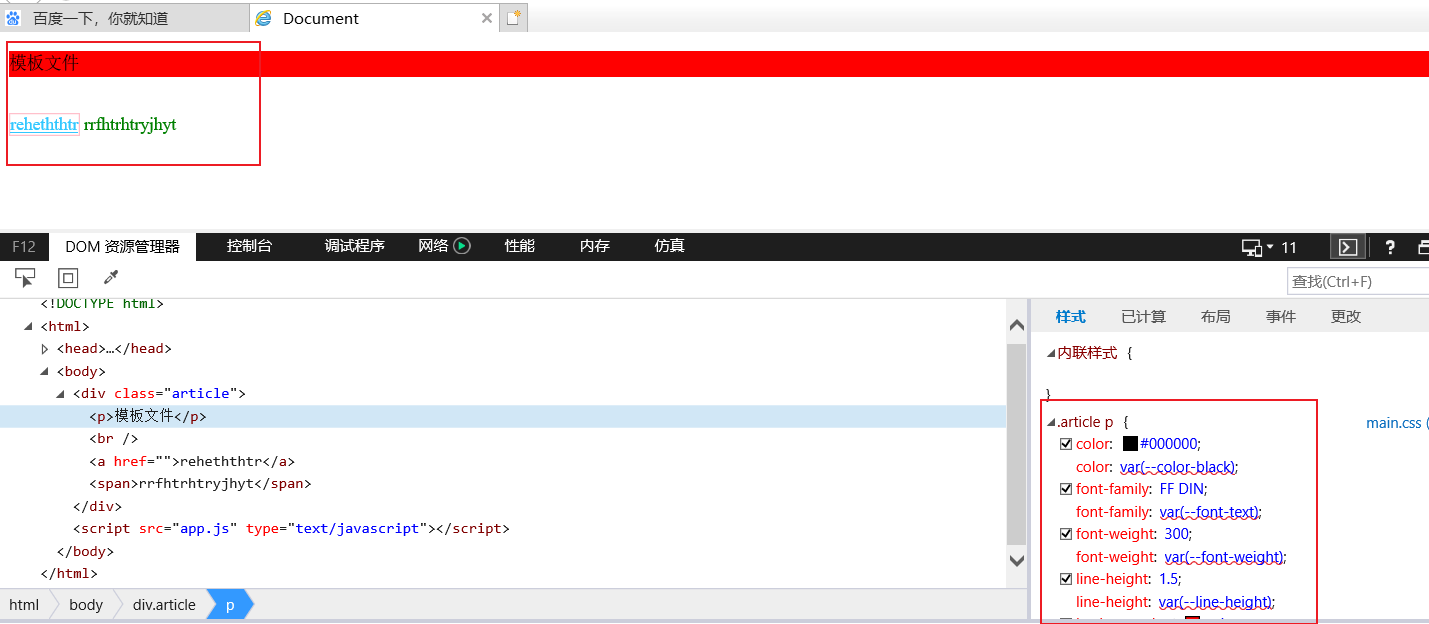Expand the head element in the DOM tree
The image size is (1429, 624).
tap(44, 348)
